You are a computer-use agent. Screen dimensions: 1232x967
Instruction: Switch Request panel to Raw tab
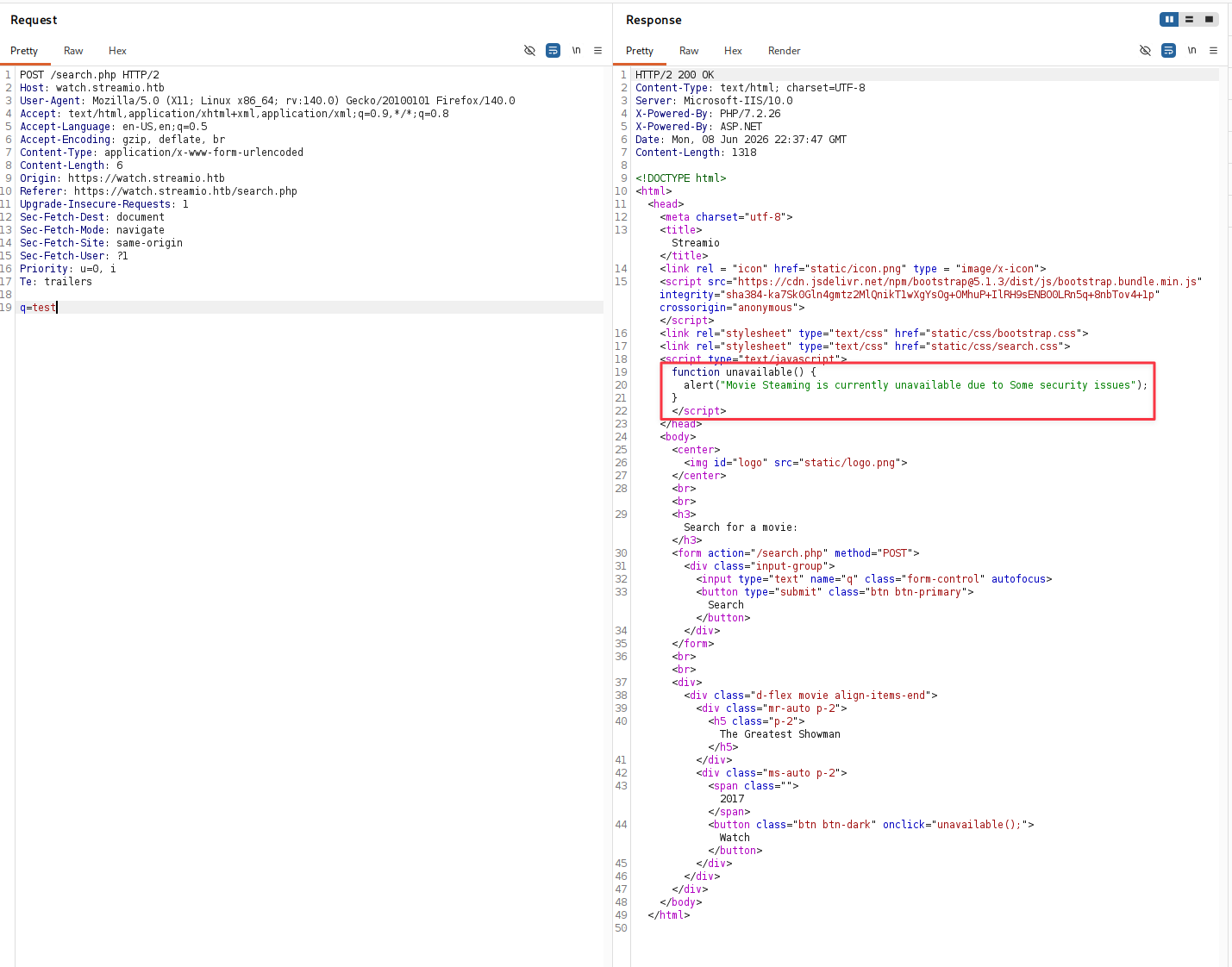tap(73, 51)
